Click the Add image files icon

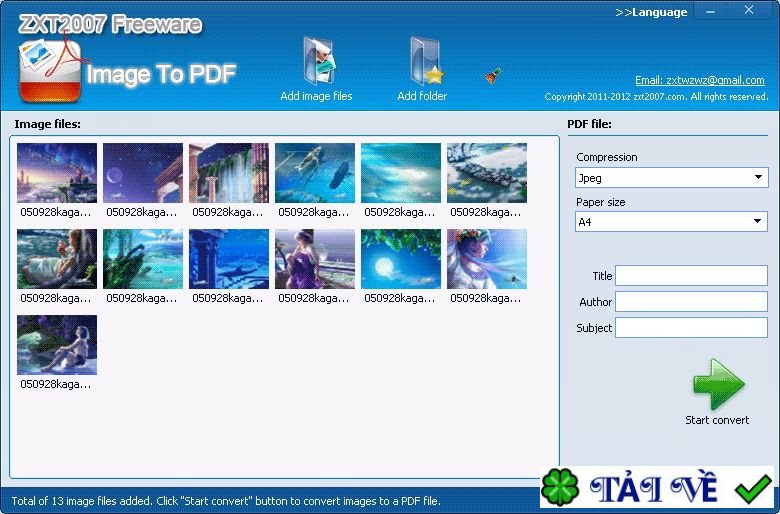tap(316, 62)
